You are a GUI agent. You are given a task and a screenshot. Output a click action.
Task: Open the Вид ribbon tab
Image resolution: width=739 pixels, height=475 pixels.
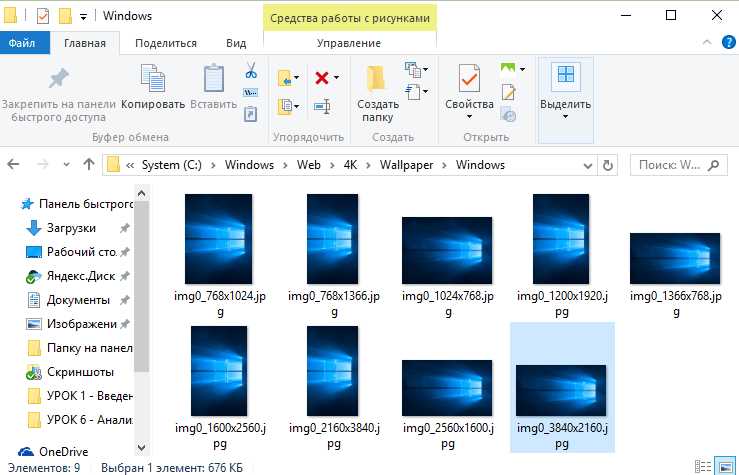click(236, 43)
